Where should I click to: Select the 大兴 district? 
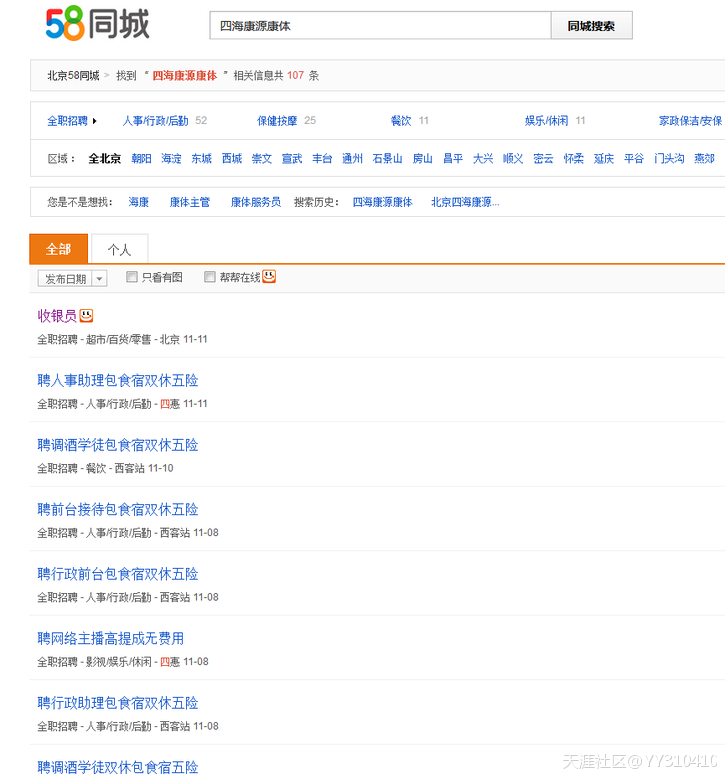point(483,158)
